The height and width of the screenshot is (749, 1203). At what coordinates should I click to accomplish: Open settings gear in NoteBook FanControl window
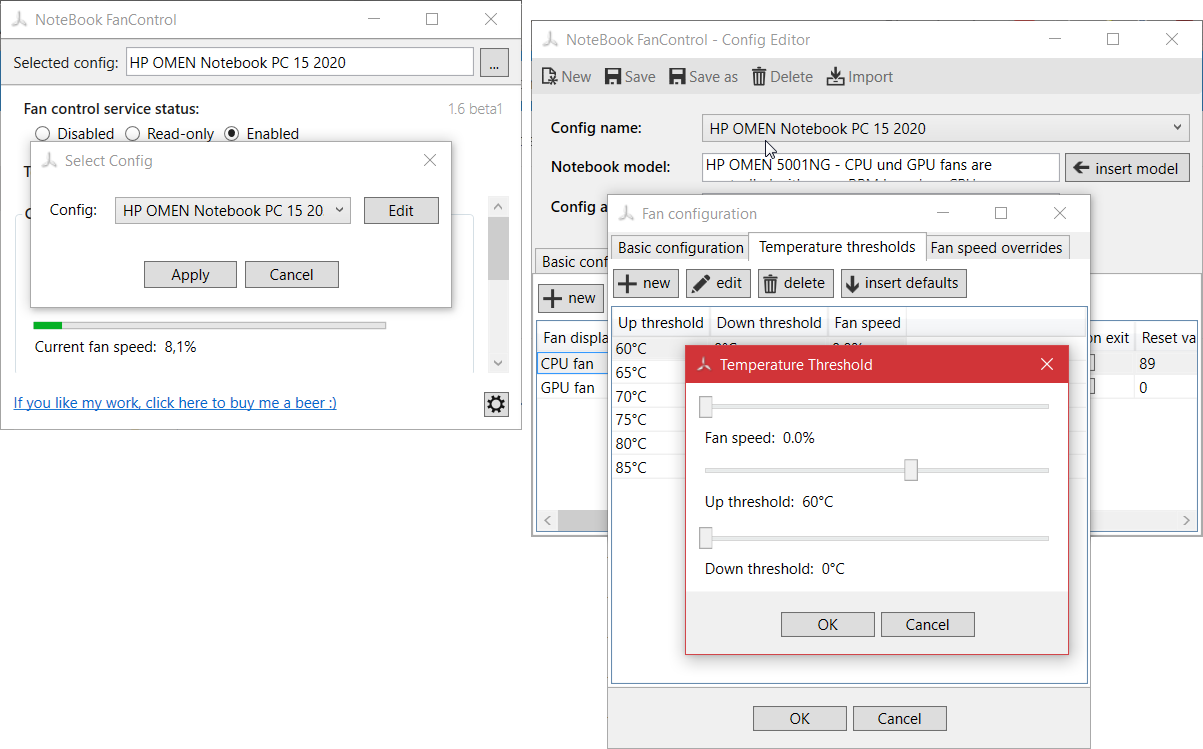[496, 404]
